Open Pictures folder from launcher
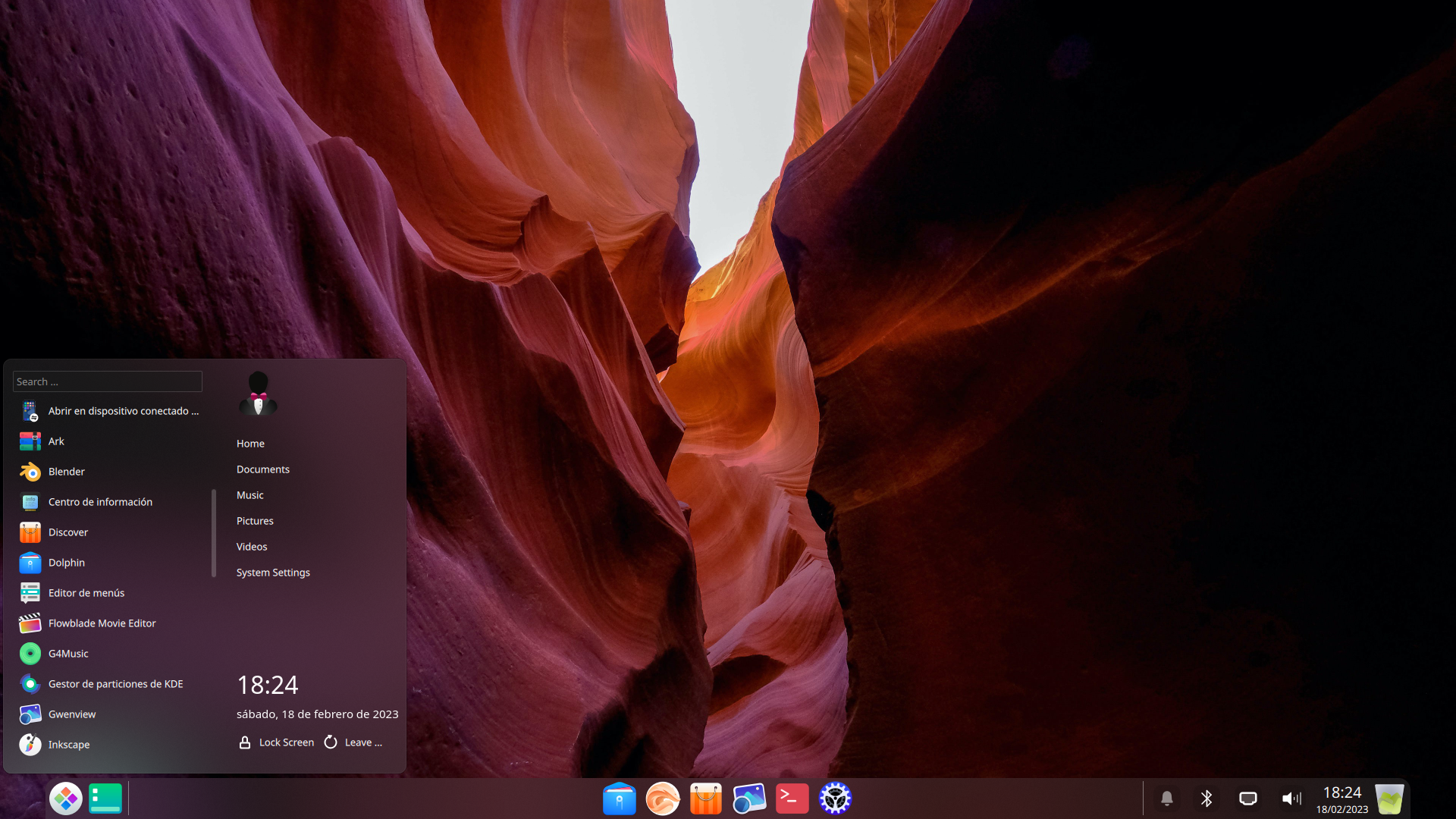The height and width of the screenshot is (819, 1456). 255,521
